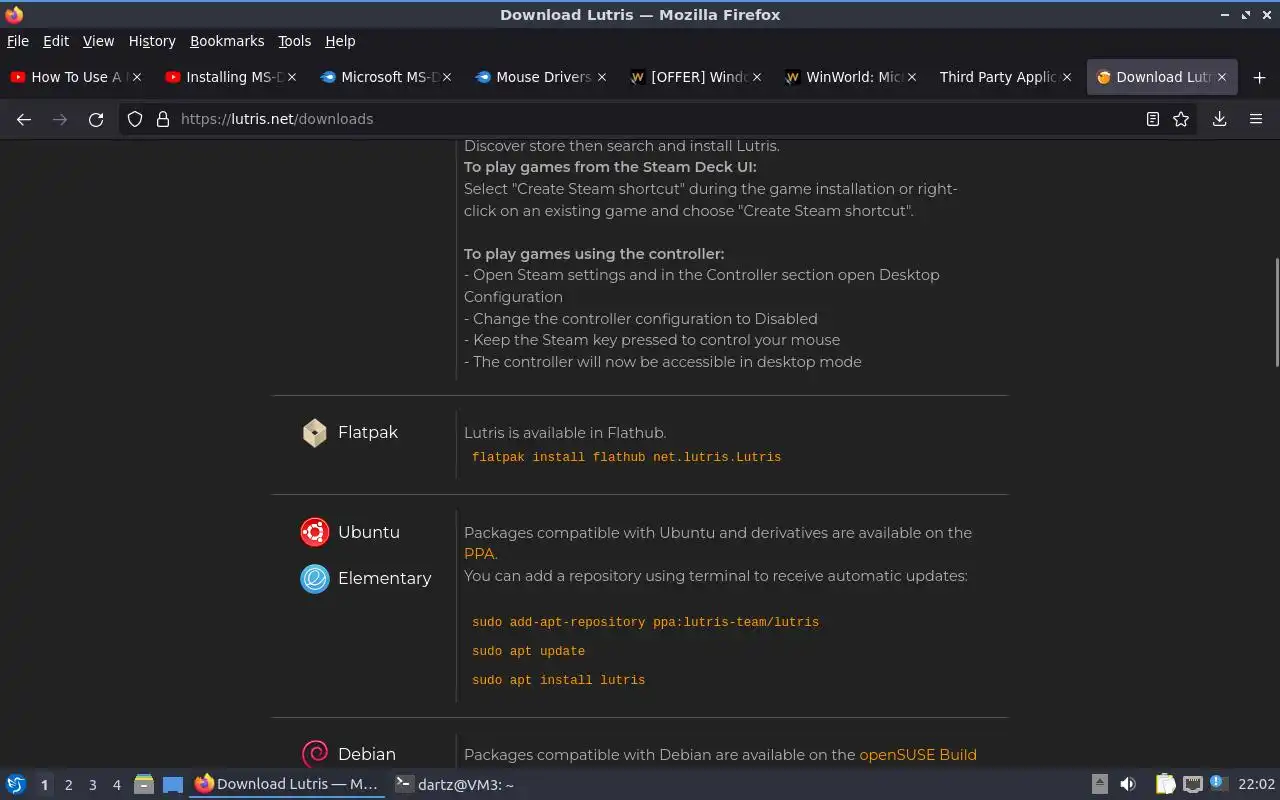This screenshot has height=800, width=1280.
Task: Click the Ubuntu logo icon
Action: (315, 532)
